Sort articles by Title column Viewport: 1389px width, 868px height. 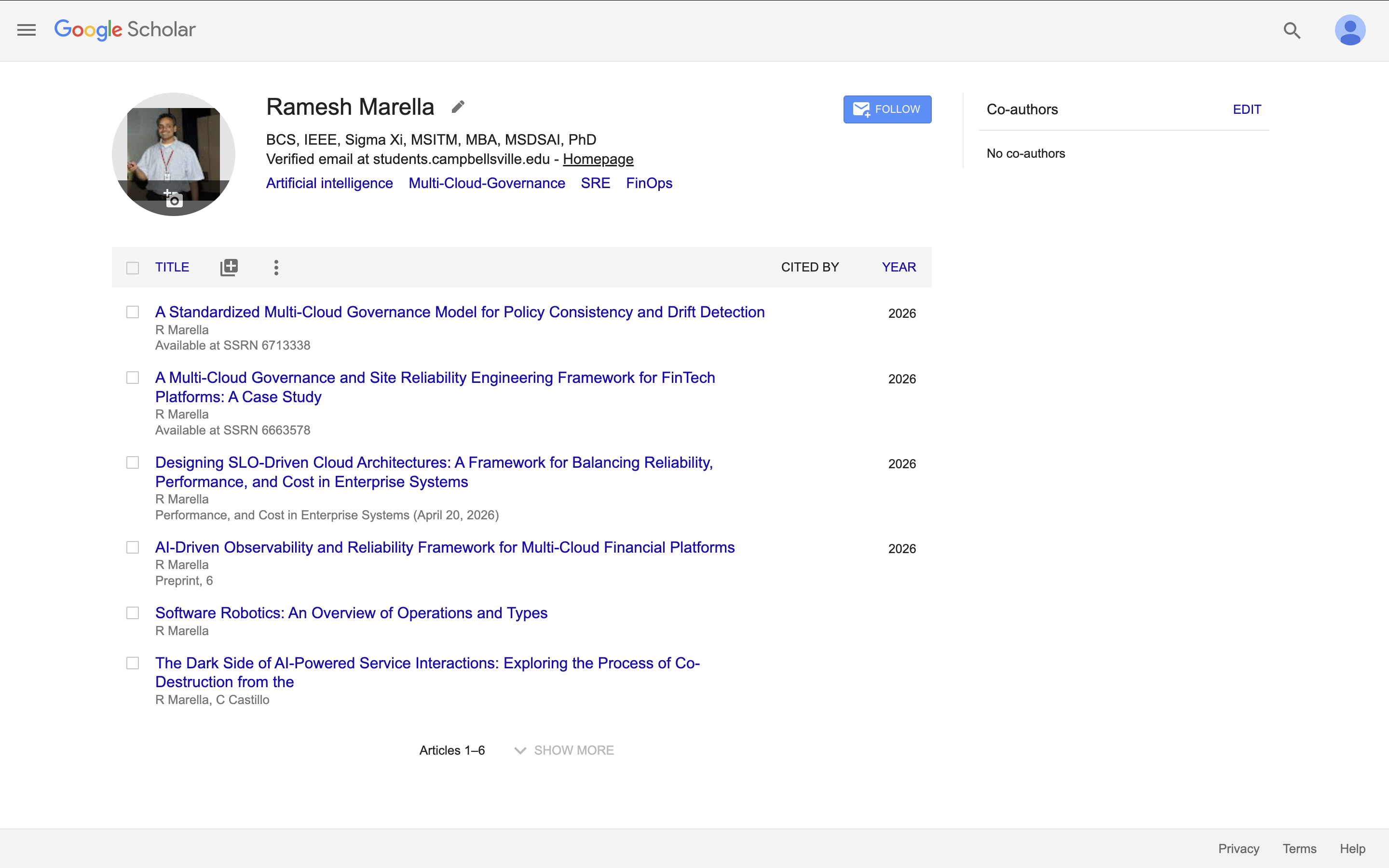point(172,267)
